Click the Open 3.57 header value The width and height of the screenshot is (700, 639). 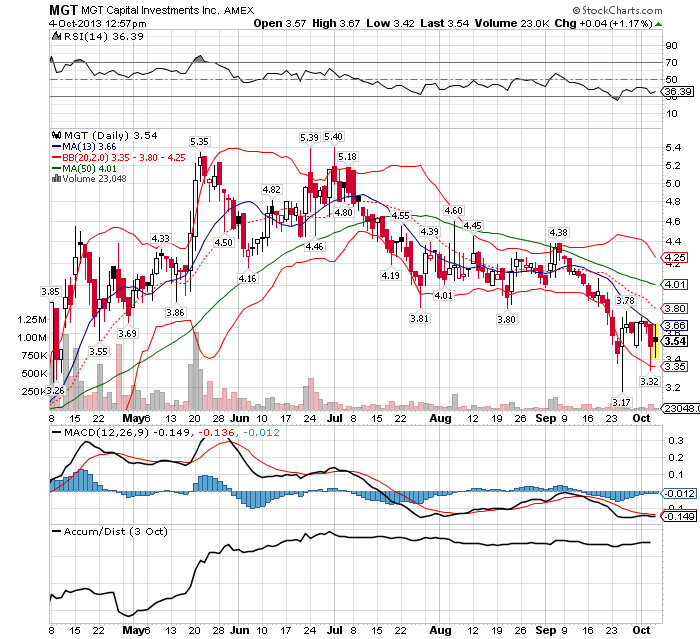[279, 23]
